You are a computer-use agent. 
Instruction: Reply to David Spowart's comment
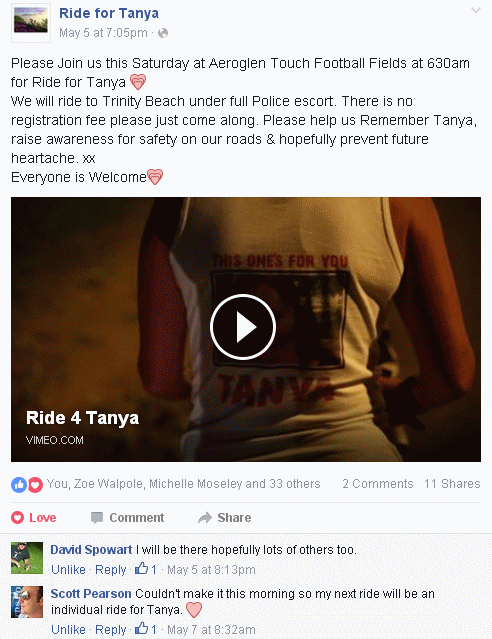tap(110, 569)
